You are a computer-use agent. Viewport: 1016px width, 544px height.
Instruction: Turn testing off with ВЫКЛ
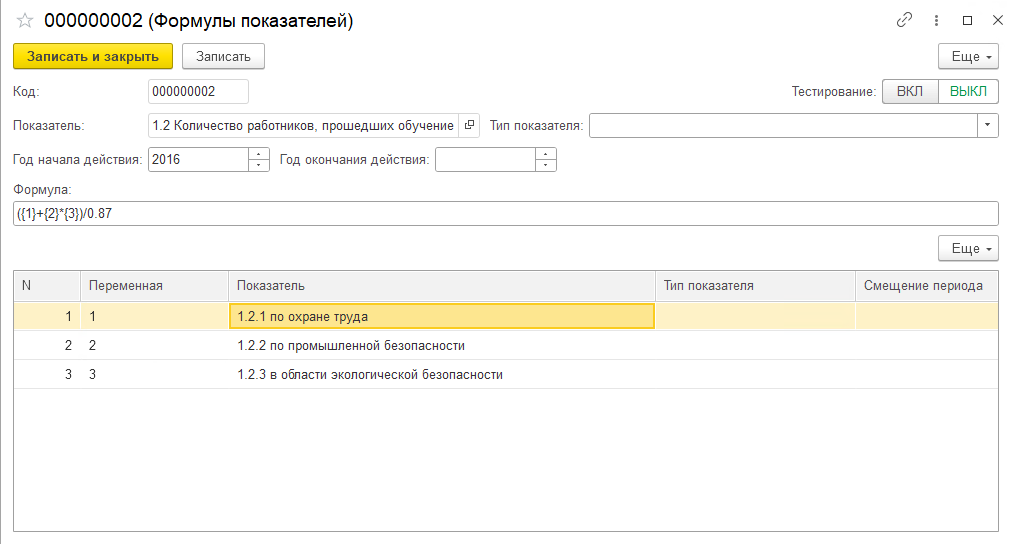(968, 92)
